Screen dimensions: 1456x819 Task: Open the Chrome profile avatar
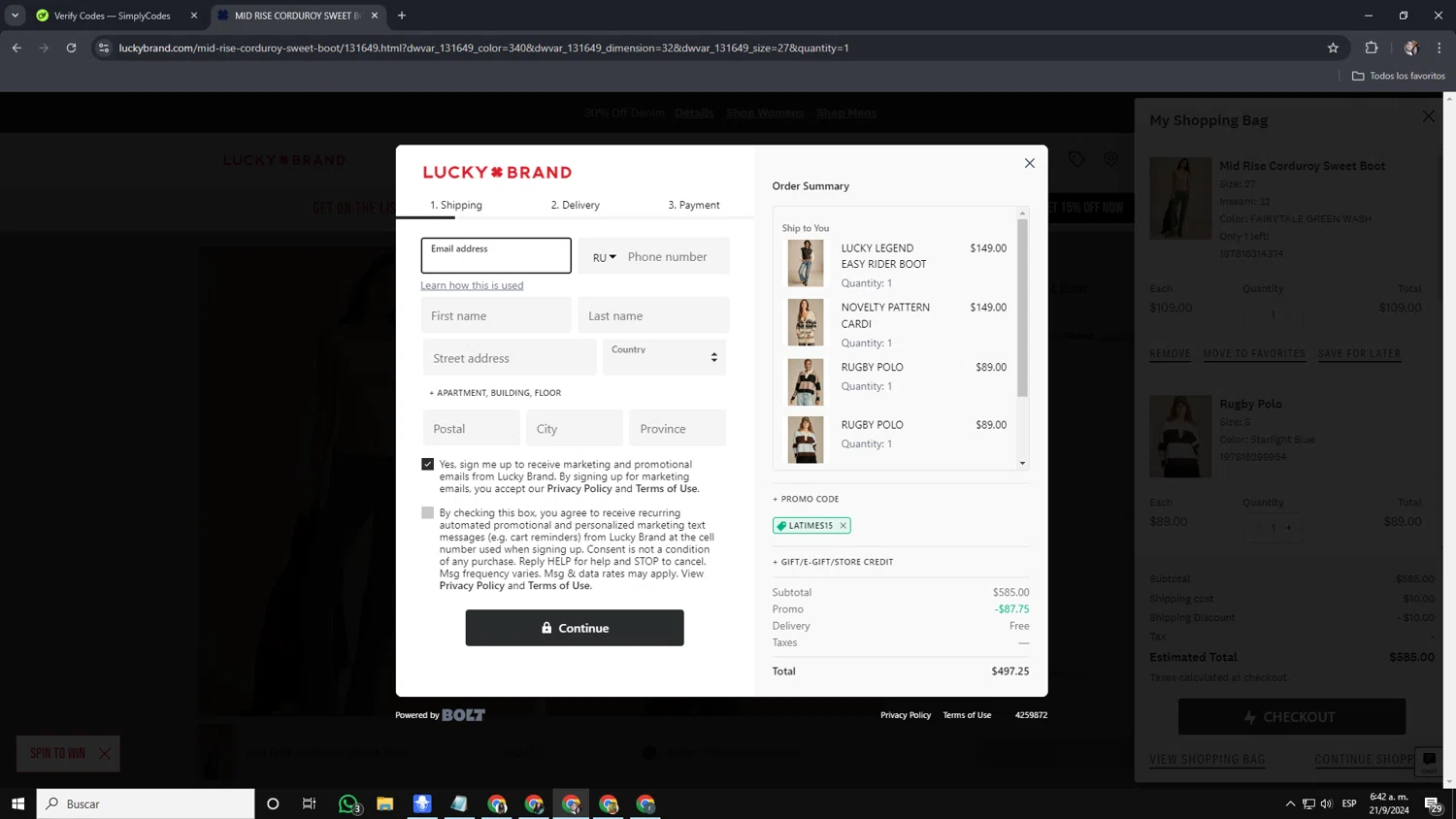1411,48
